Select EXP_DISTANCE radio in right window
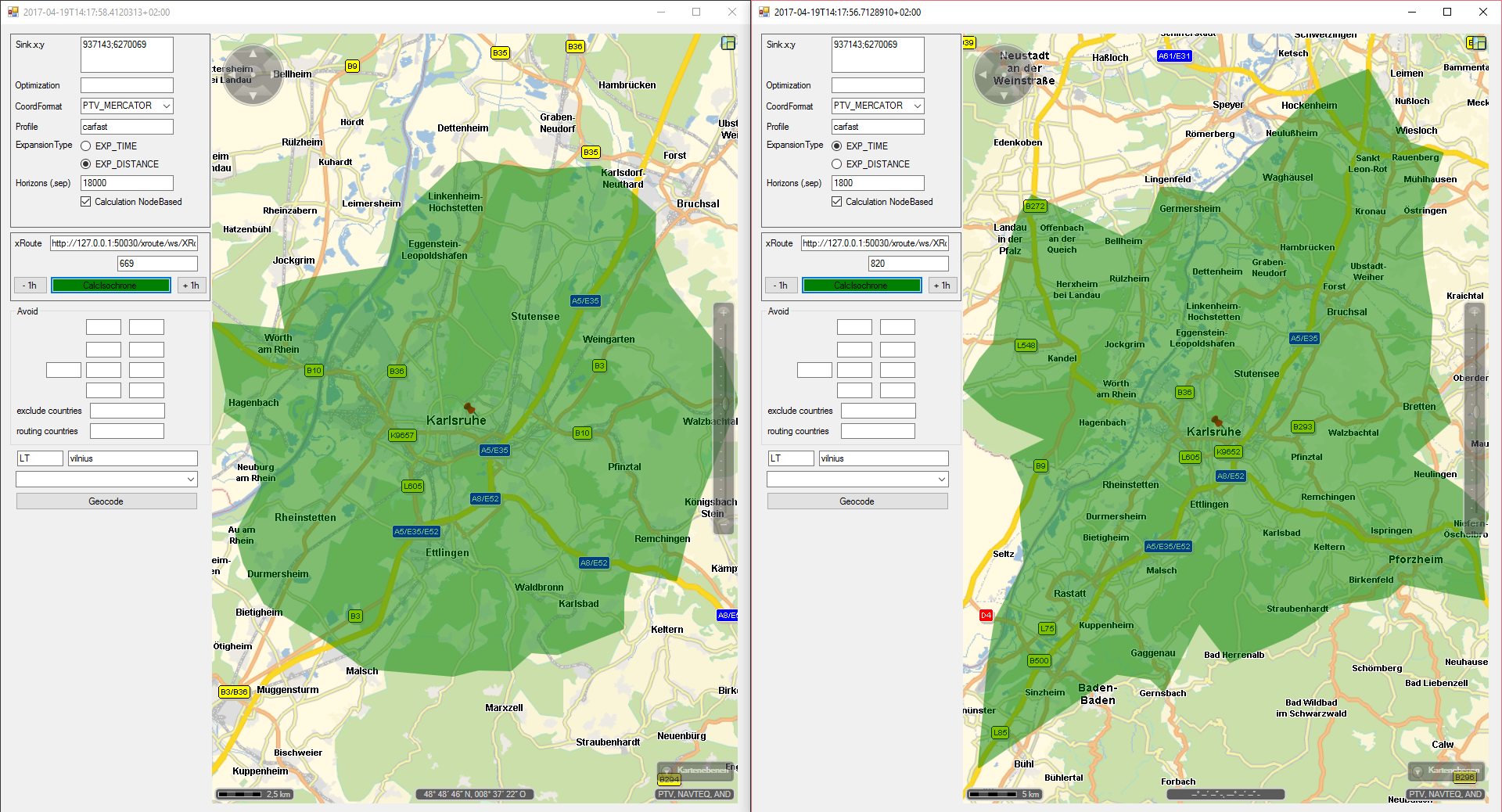 tap(837, 164)
